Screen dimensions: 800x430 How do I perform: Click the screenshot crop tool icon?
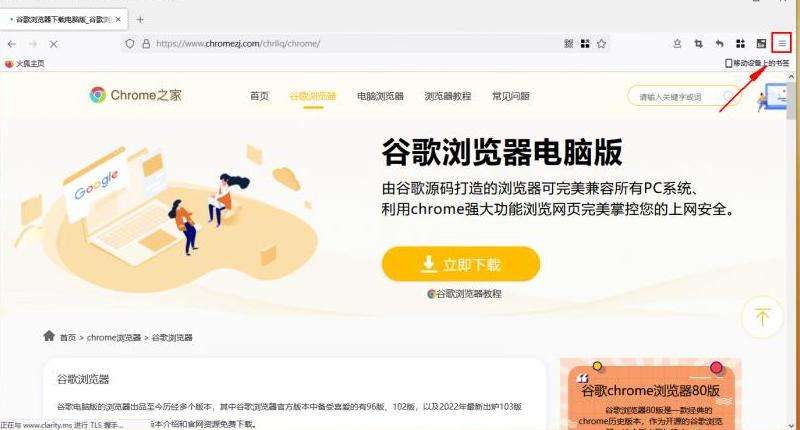(698, 44)
